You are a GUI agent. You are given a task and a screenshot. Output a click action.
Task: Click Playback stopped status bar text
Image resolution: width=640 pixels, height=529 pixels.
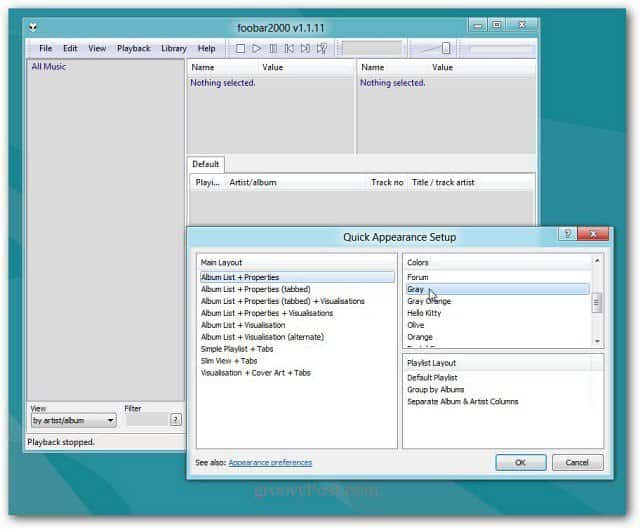tap(61, 442)
